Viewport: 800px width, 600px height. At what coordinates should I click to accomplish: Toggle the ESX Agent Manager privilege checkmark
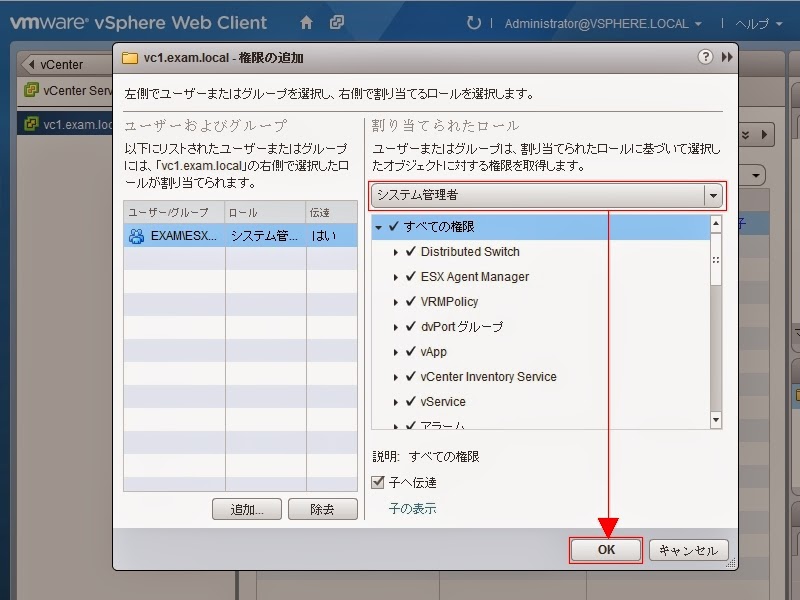(411, 276)
